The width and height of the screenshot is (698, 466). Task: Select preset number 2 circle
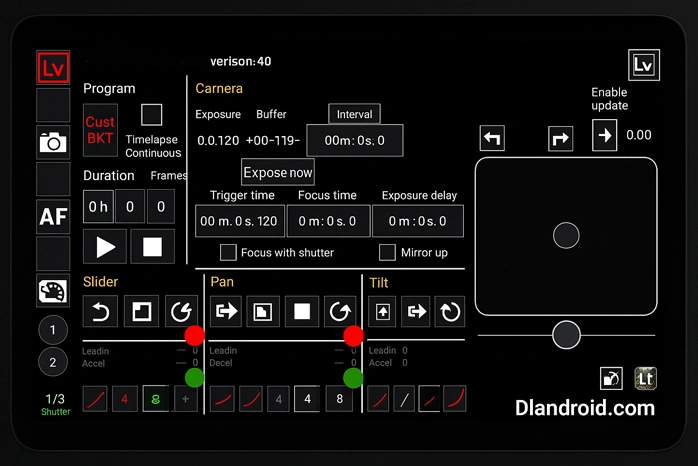tap(53, 362)
